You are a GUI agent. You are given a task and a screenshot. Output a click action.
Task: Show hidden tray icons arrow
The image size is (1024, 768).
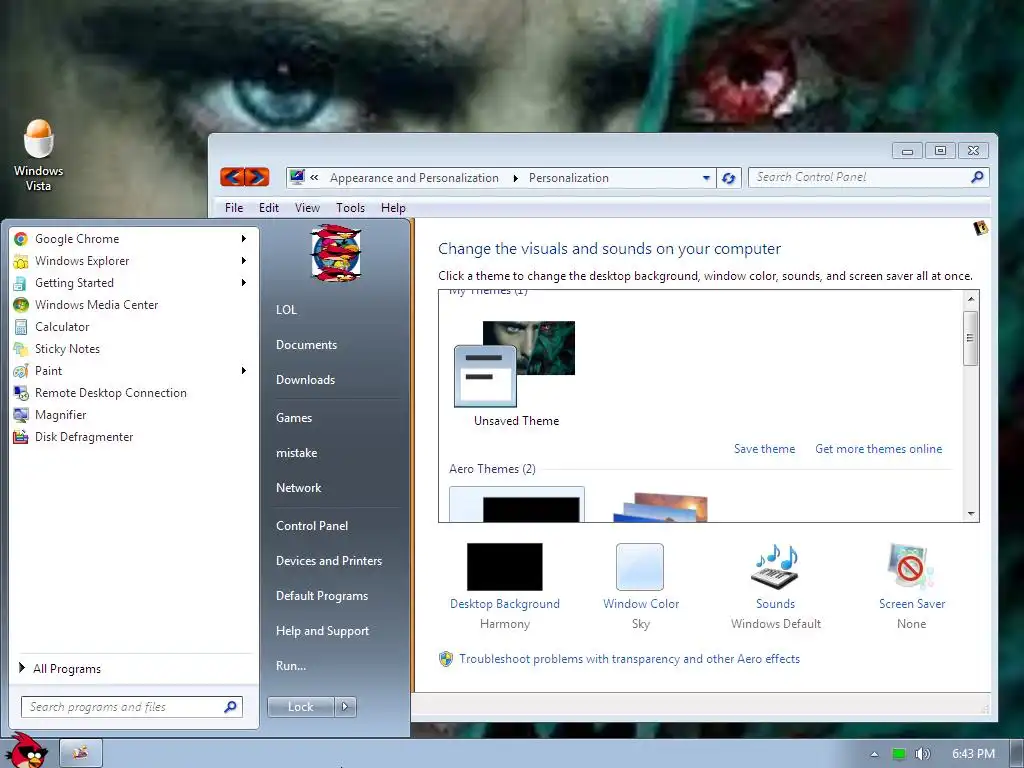tap(874, 754)
